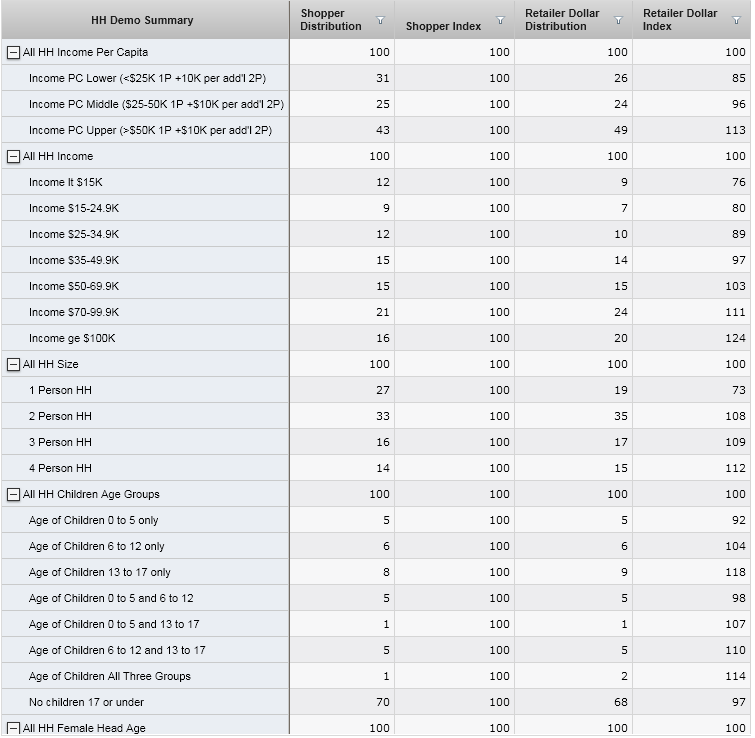This screenshot has height=738, width=755.
Task: Click Retailer Dollar Index value 124
Action: coord(735,338)
